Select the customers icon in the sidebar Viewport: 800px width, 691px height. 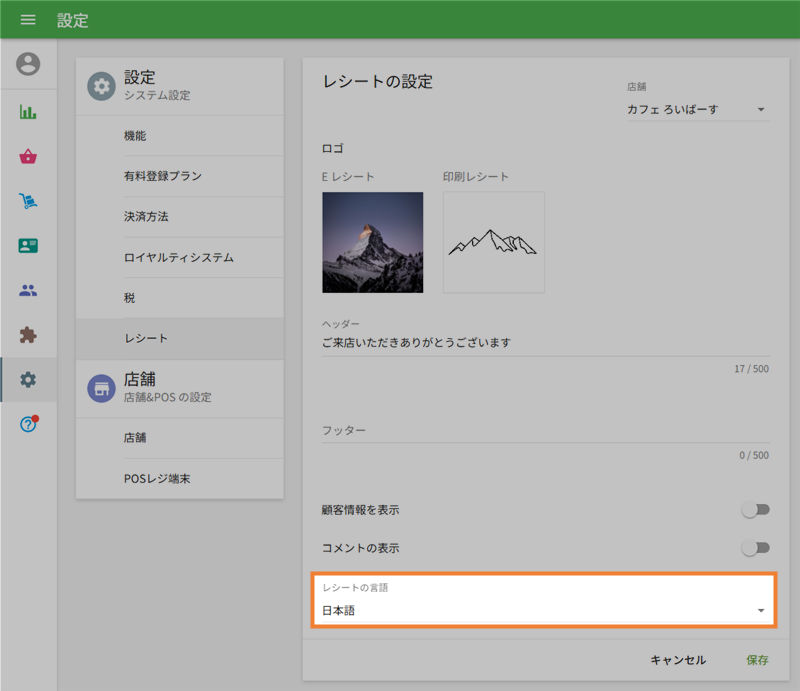pyautogui.click(x=28, y=290)
